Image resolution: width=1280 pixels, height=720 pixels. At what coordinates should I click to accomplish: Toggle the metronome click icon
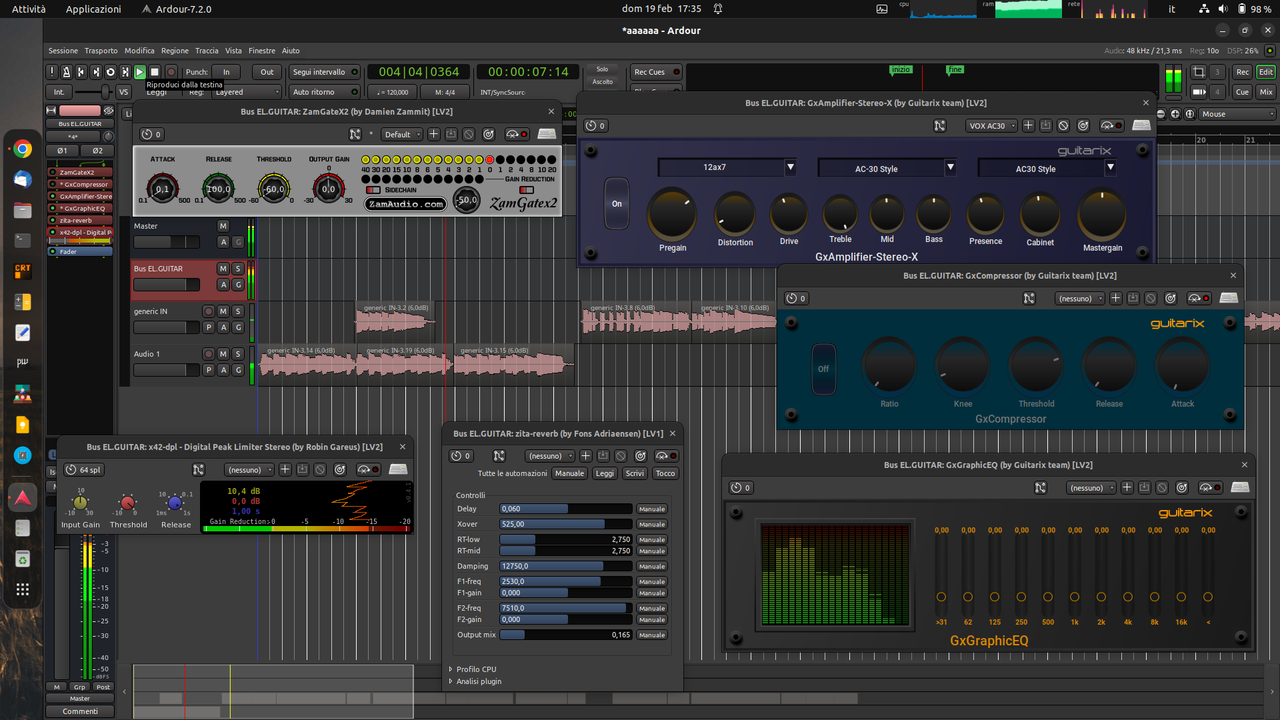click(x=66, y=72)
